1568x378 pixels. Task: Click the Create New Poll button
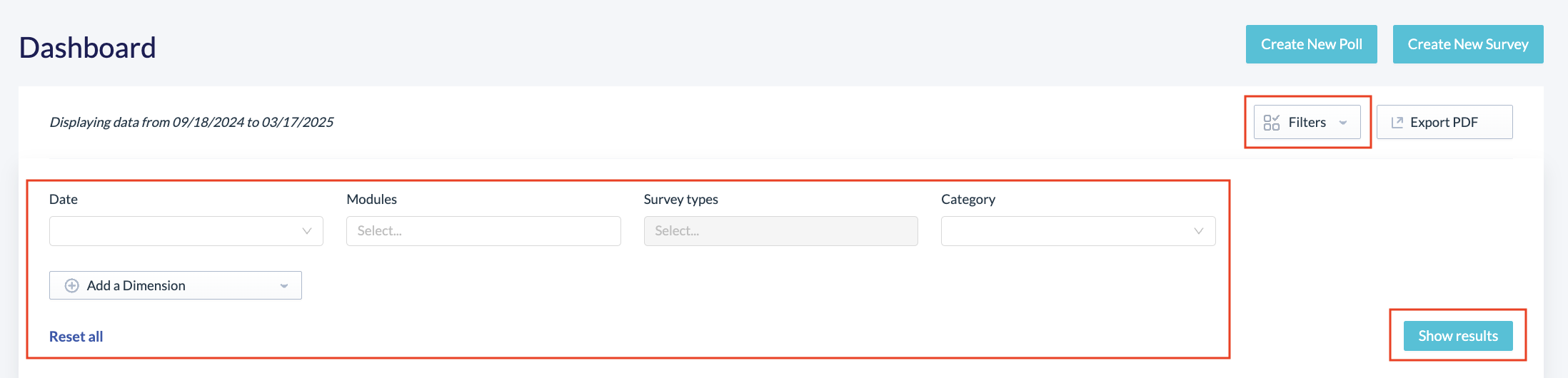(x=1312, y=44)
